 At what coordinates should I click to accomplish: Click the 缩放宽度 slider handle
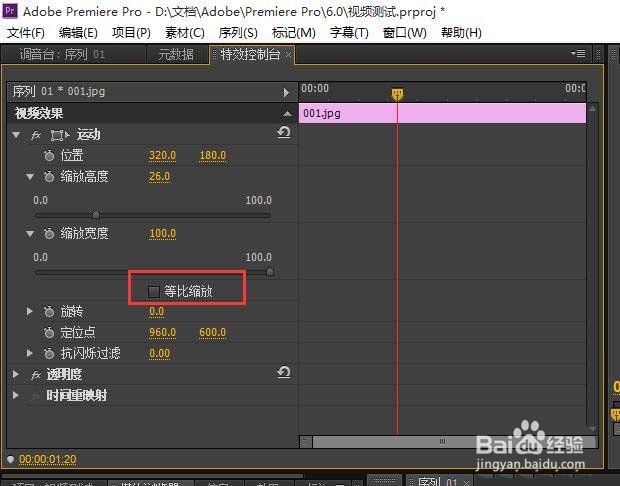pyautogui.click(x=270, y=272)
